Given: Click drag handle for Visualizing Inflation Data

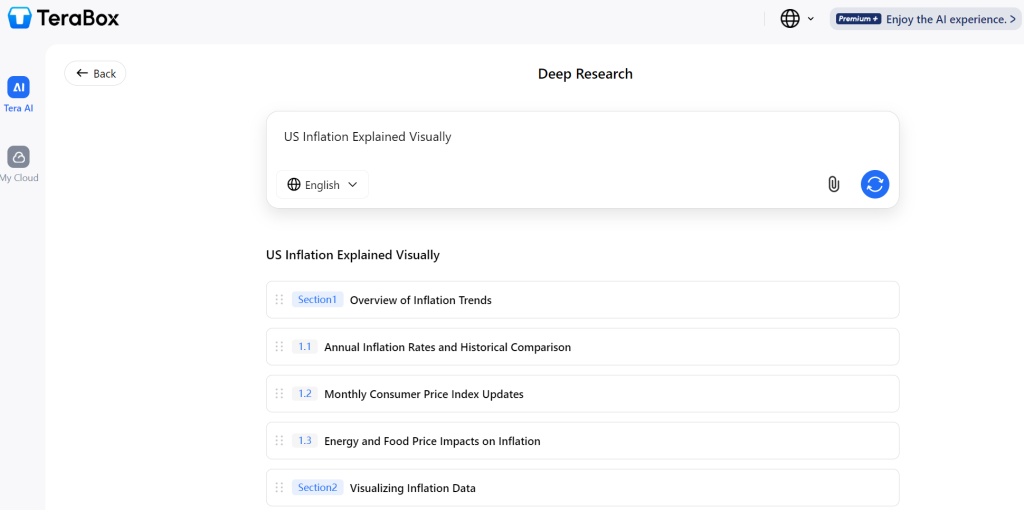Looking at the screenshot, I should [279, 488].
